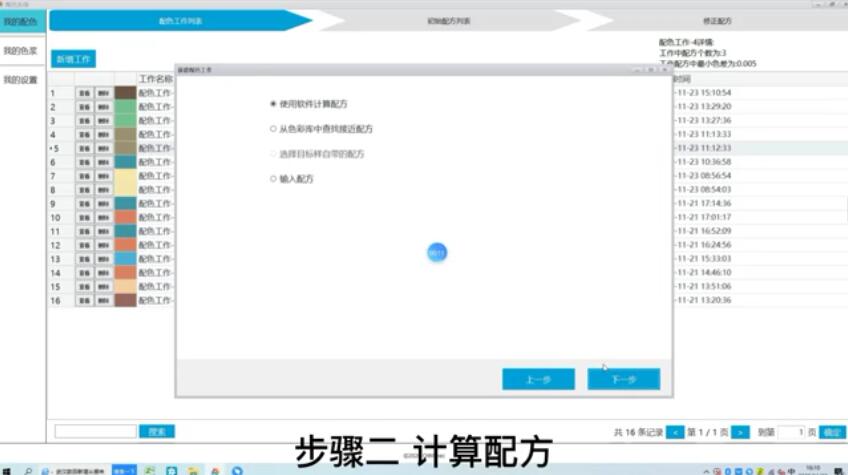Viewport: 848px width, 475px height.
Task: Switch to the 修正配方 step tab
Action: click(717, 21)
